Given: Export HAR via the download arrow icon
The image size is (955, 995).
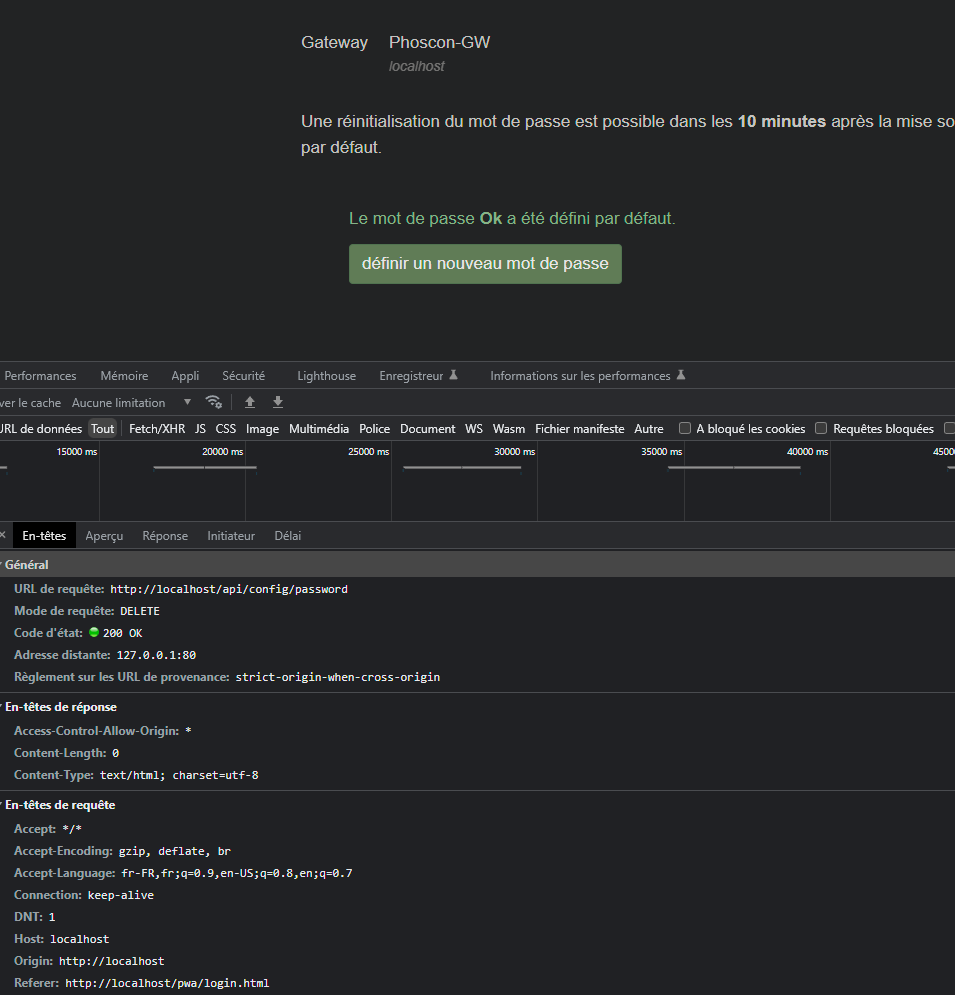Looking at the screenshot, I should coord(277,401).
